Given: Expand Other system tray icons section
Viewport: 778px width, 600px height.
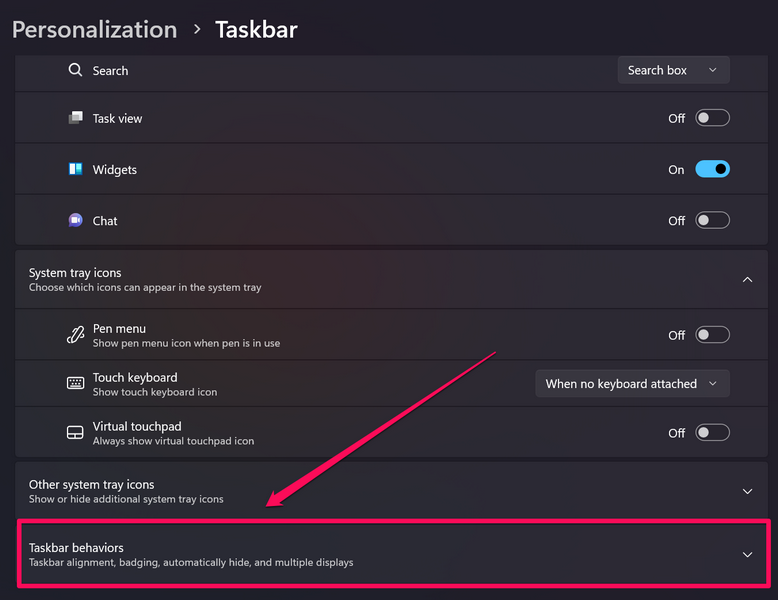Looking at the screenshot, I should click(x=747, y=491).
